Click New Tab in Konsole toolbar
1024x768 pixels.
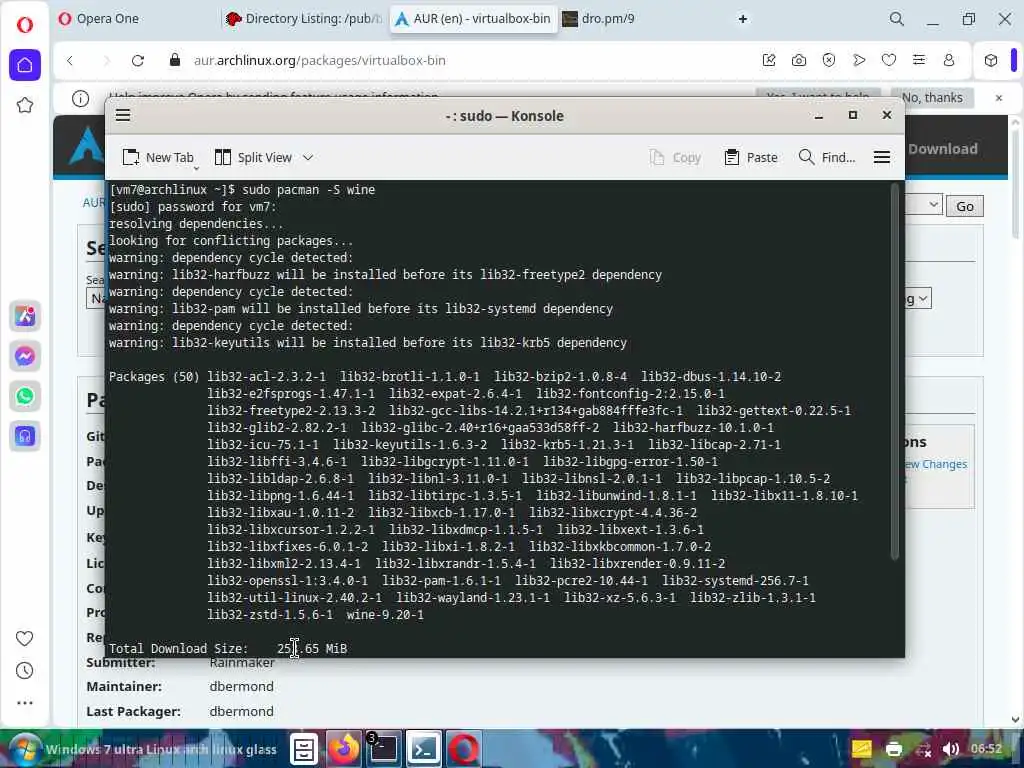point(159,157)
